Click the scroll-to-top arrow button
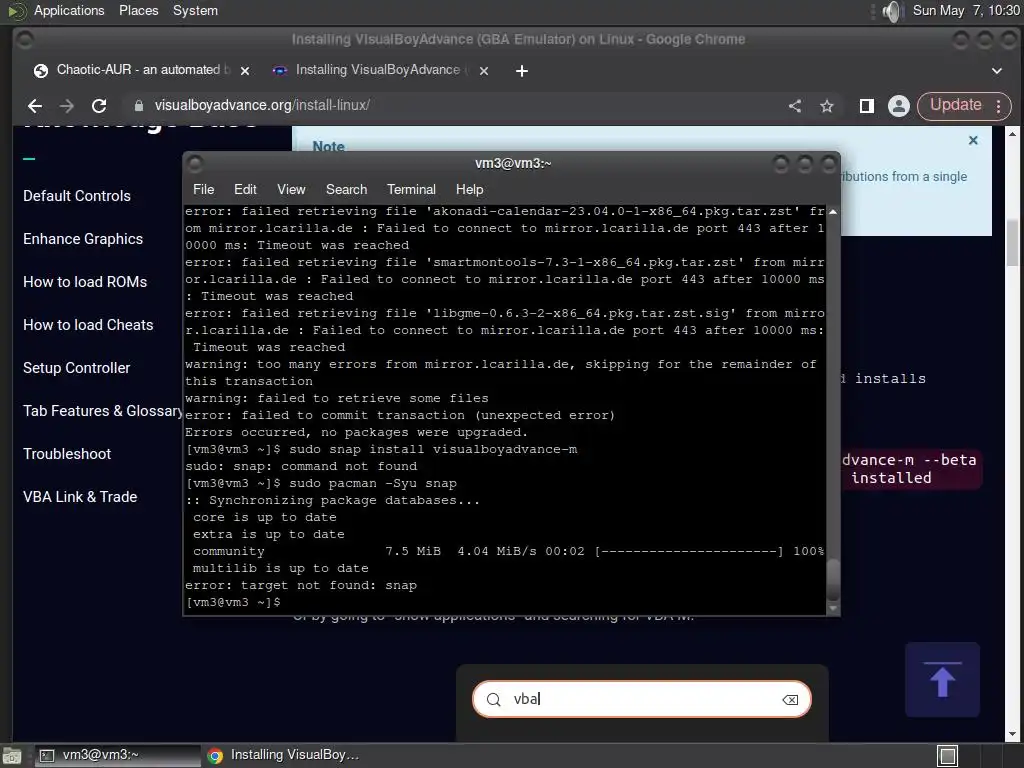 [942, 680]
